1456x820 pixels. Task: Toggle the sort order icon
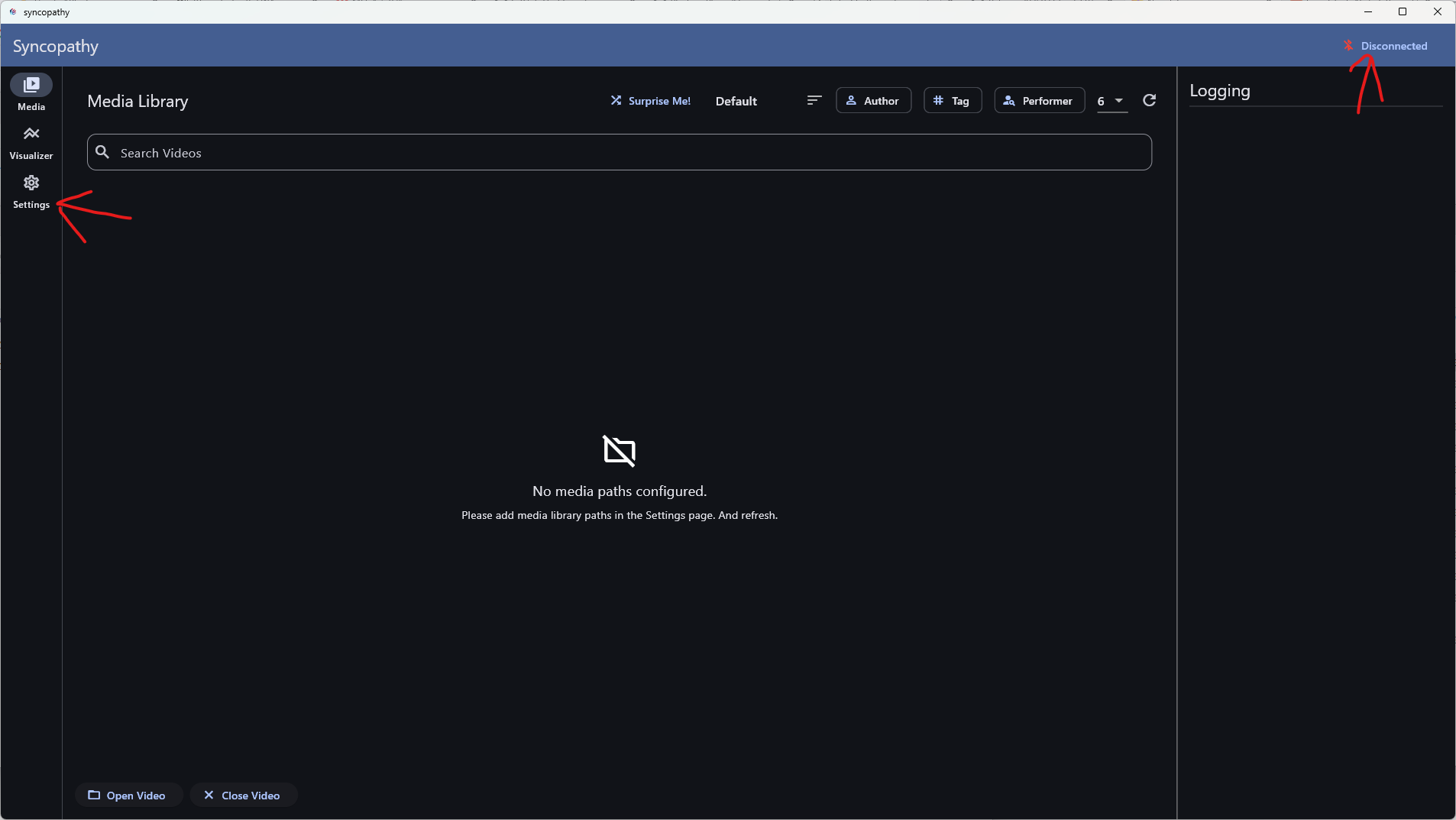coord(814,101)
